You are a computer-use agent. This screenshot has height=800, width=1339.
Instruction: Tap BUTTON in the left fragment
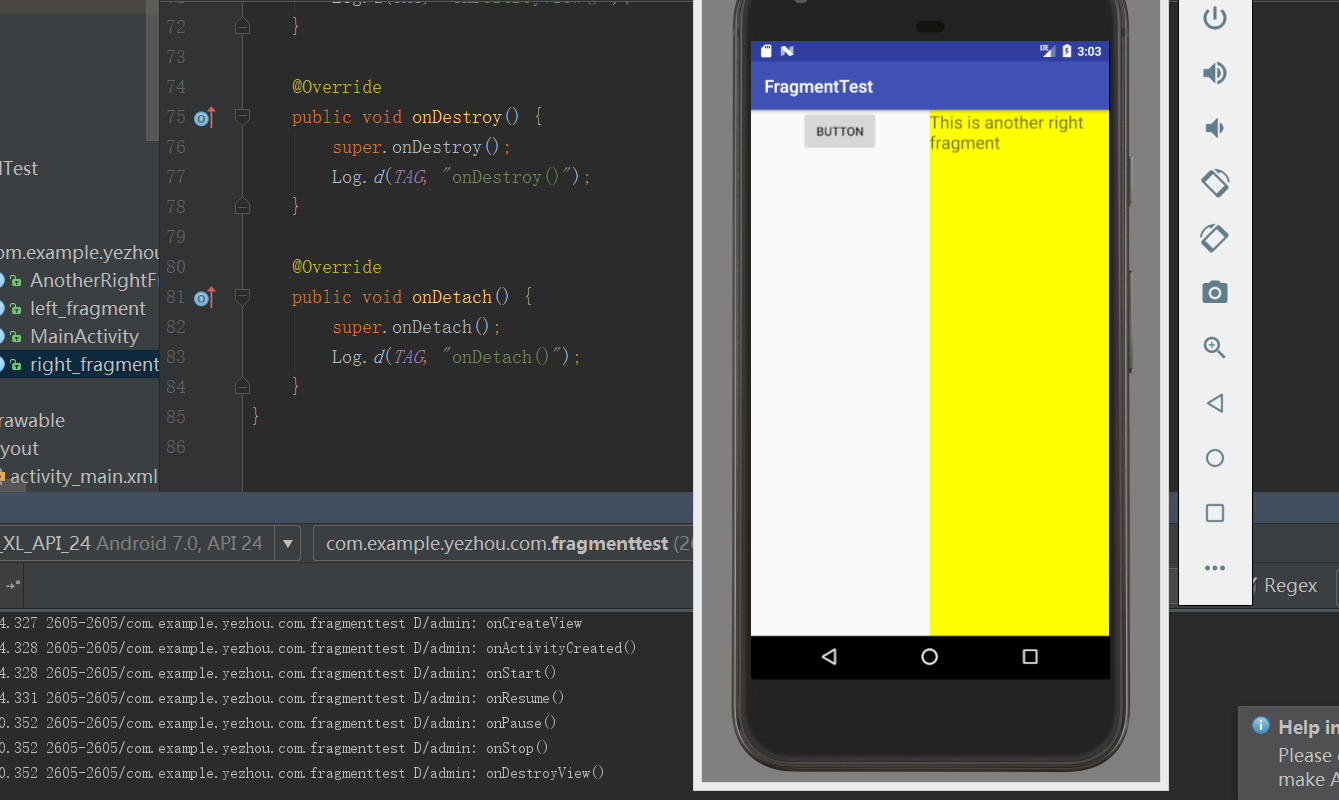[840, 131]
